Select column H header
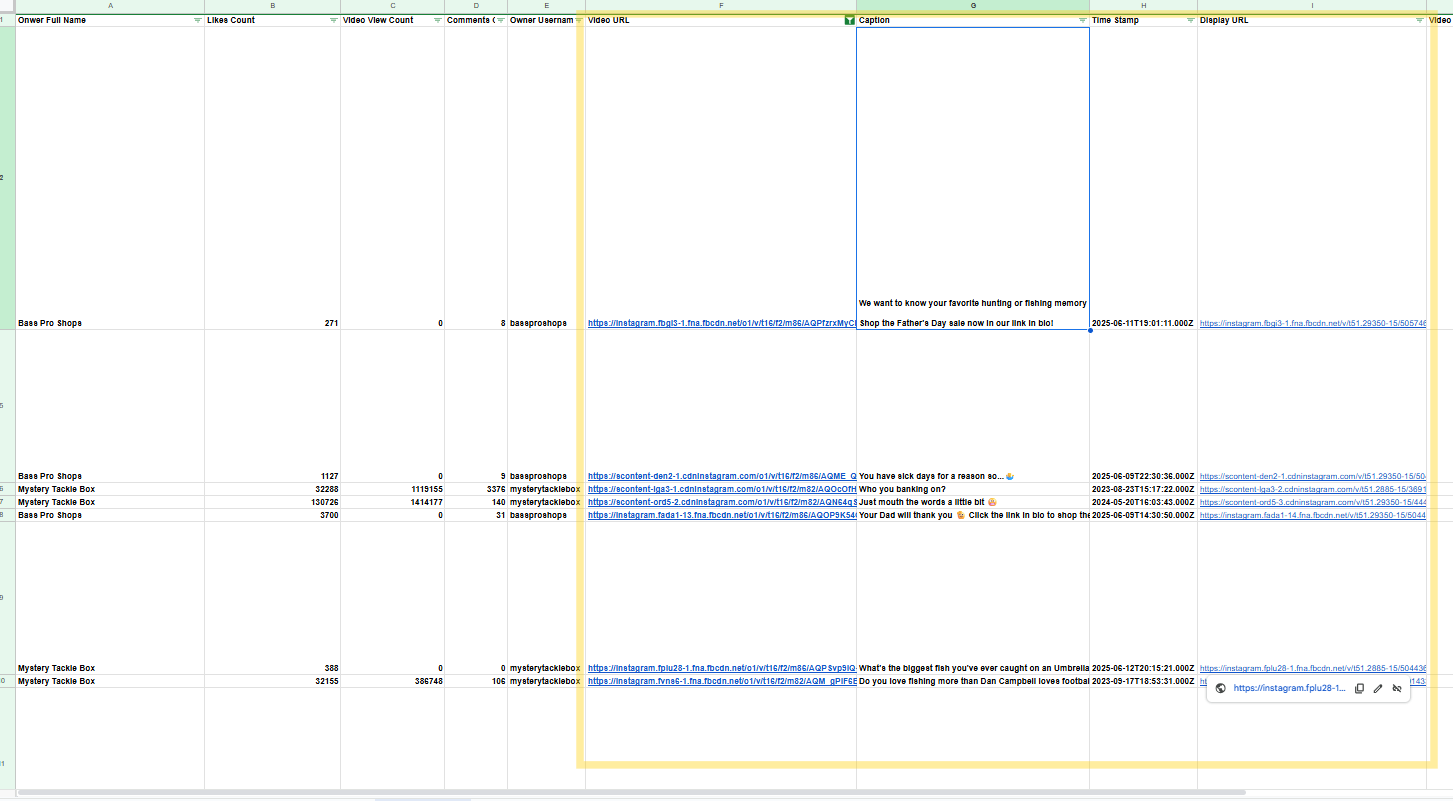This screenshot has height=801, width=1453. pyautogui.click(x=1144, y=6)
